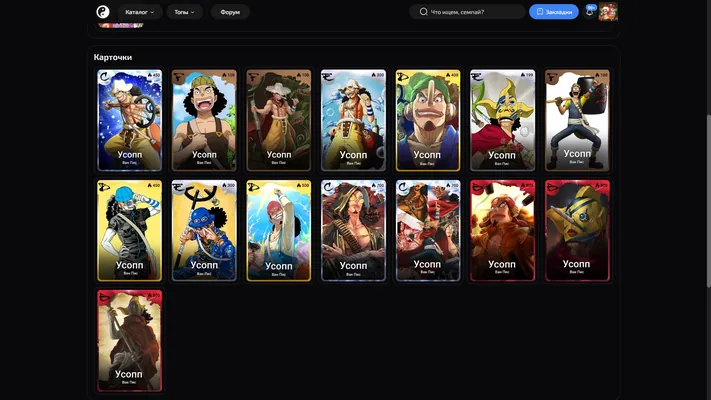
Task: Open the Усопп card holding a black hammer
Action: [577, 120]
